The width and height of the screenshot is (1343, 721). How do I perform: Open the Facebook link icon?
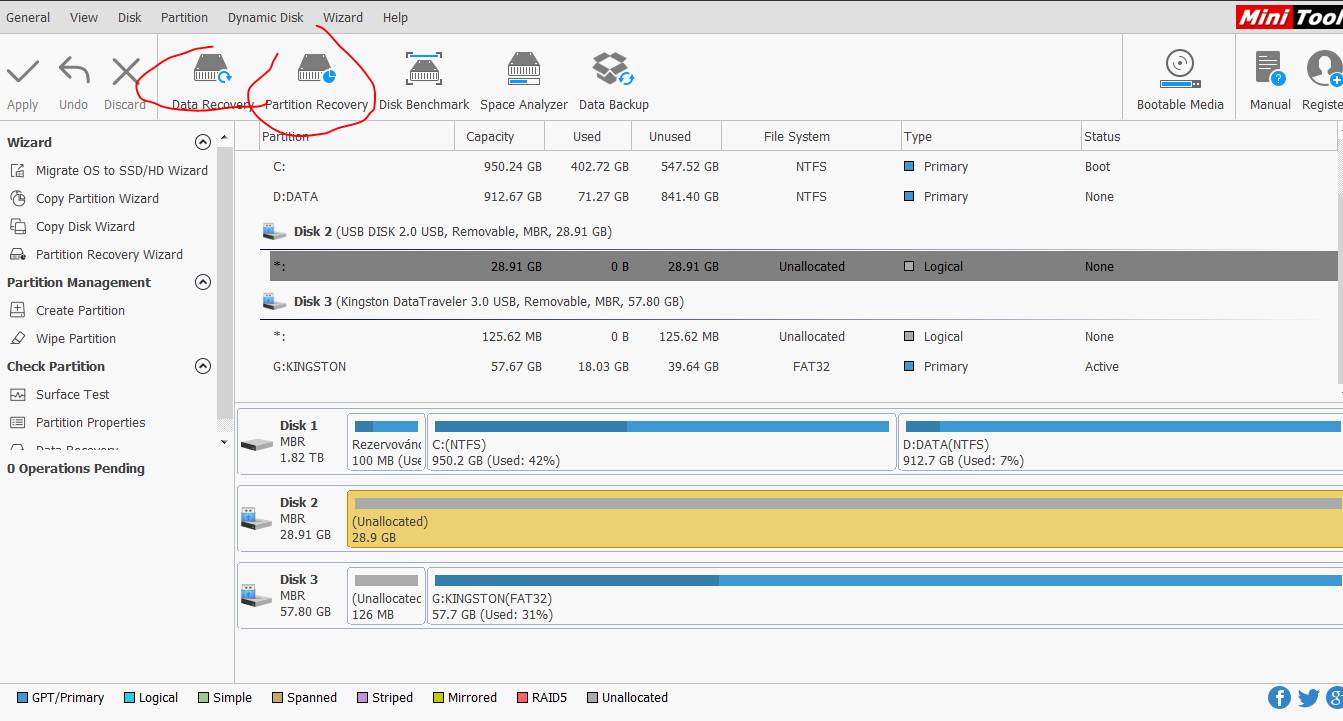point(1279,698)
